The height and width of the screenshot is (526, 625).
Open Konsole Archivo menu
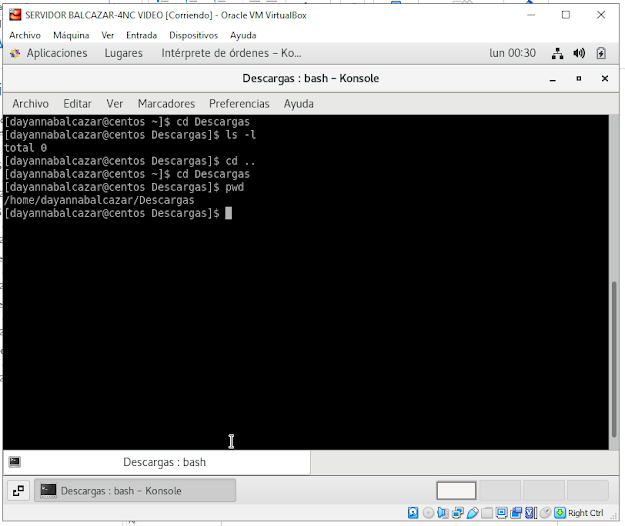[31, 104]
